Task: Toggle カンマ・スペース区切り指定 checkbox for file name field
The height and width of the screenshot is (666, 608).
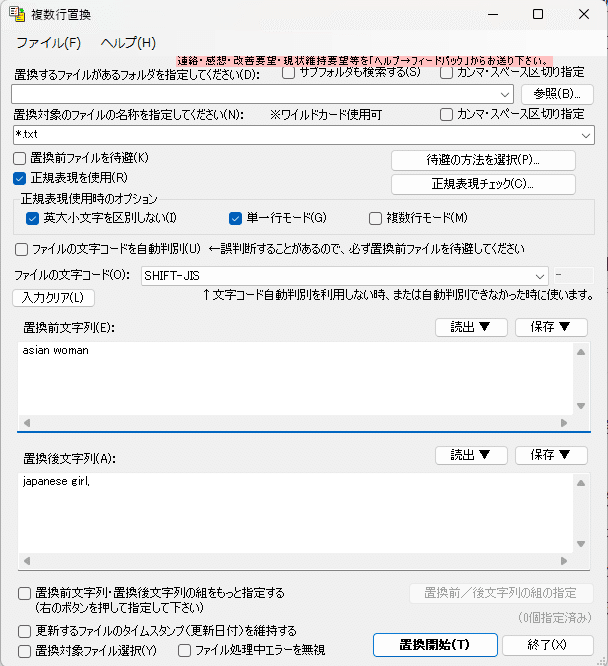Action: tap(446, 115)
